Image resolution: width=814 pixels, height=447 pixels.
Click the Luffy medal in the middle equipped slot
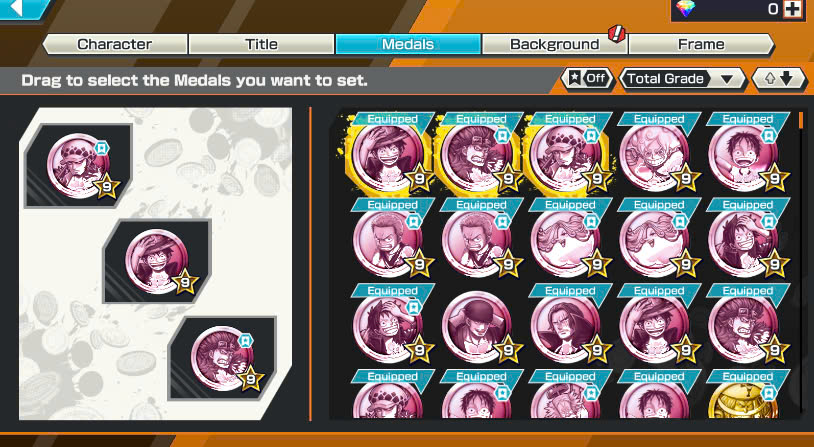[x=158, y=262]
